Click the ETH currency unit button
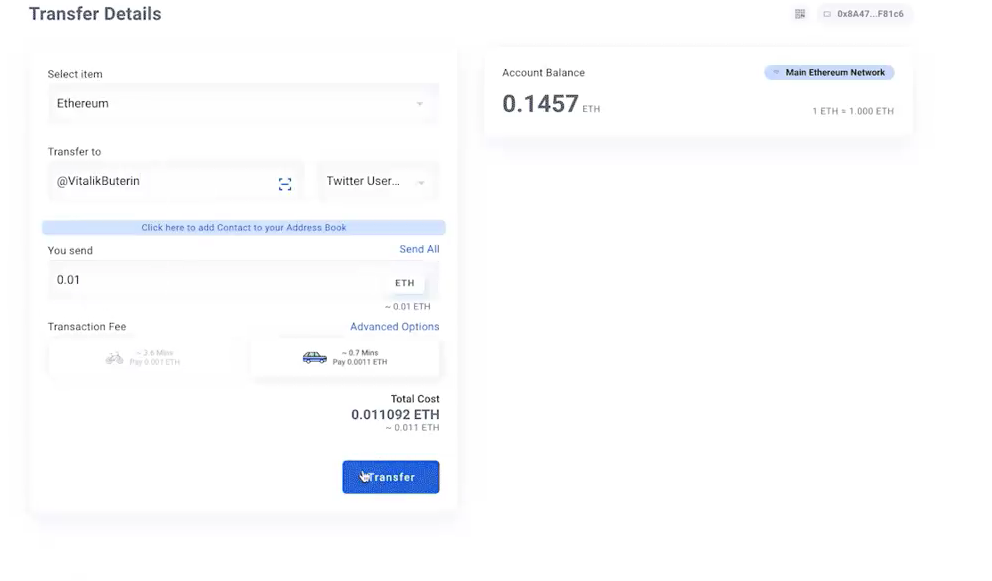The width and height of the screenshot is (992, 581). (x=405, y=283)
